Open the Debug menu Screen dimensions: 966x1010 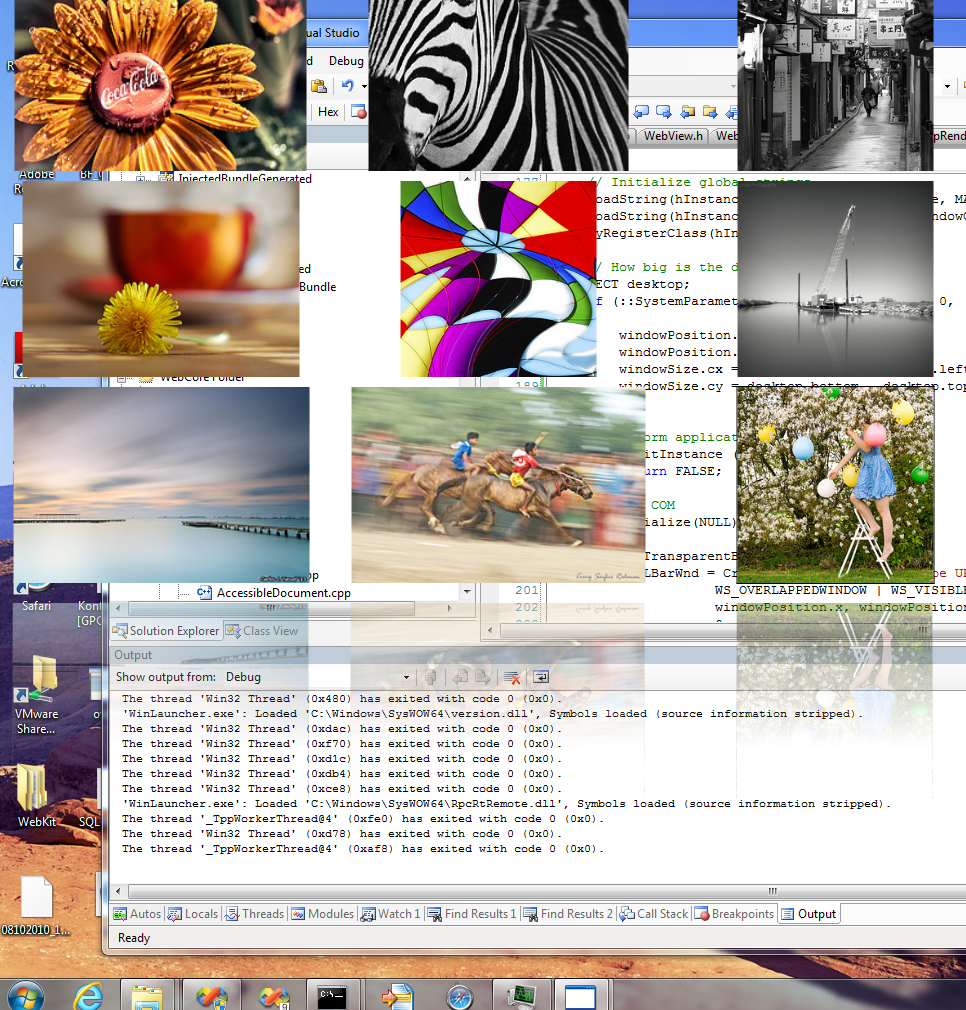tap(346, 61)
